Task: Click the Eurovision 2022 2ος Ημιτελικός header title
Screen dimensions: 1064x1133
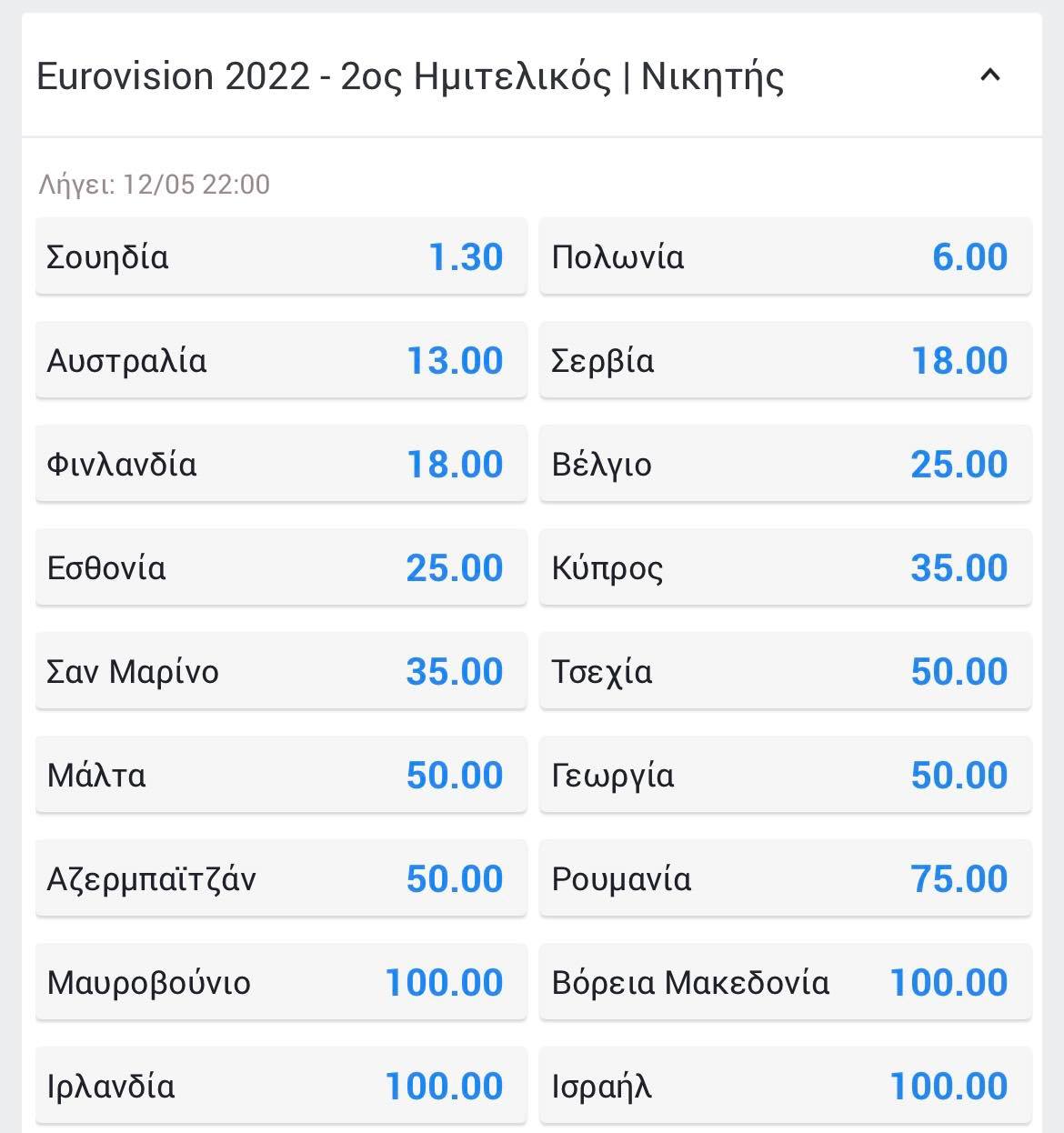Action: 410,76
